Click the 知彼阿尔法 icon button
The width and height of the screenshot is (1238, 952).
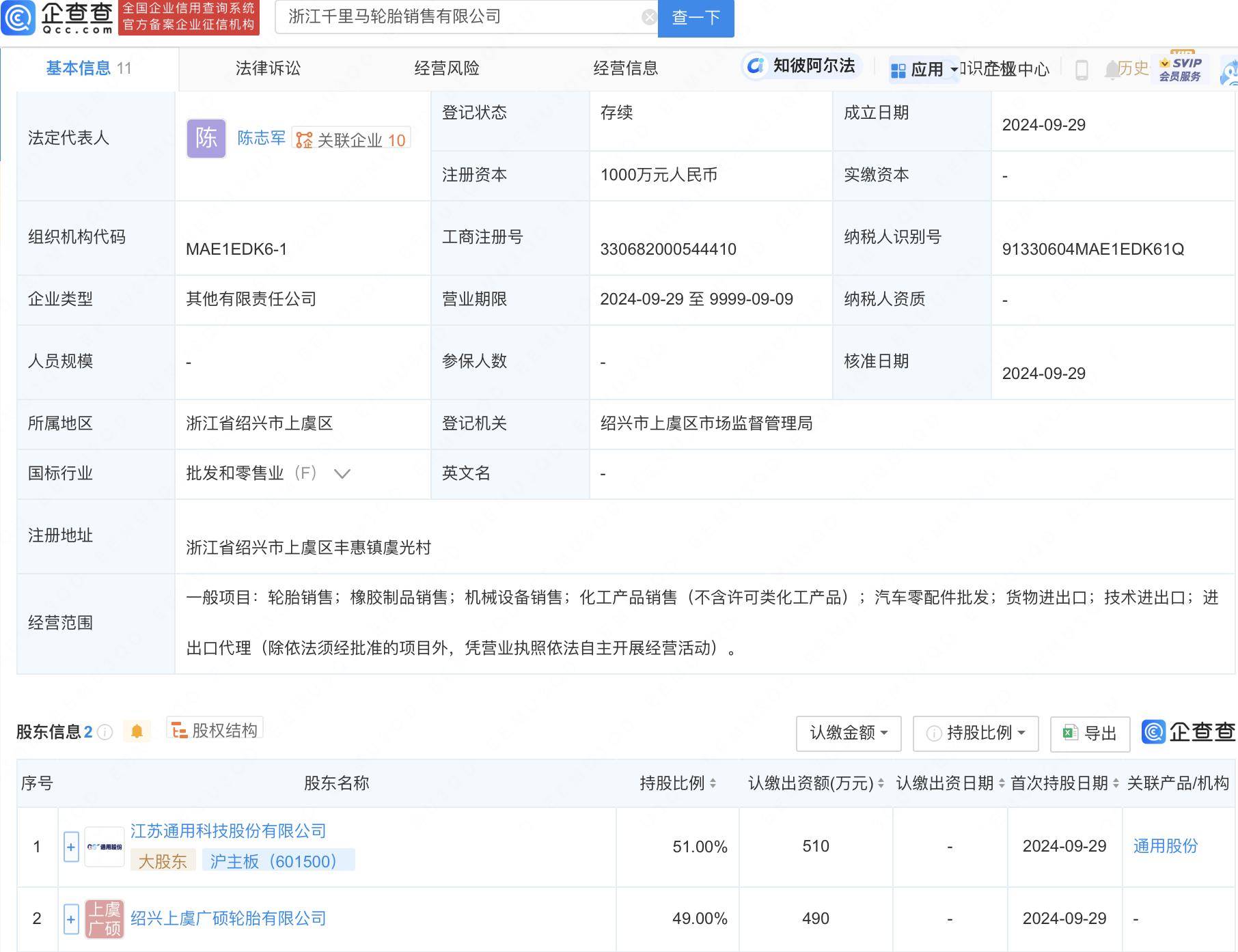[801, 66]
